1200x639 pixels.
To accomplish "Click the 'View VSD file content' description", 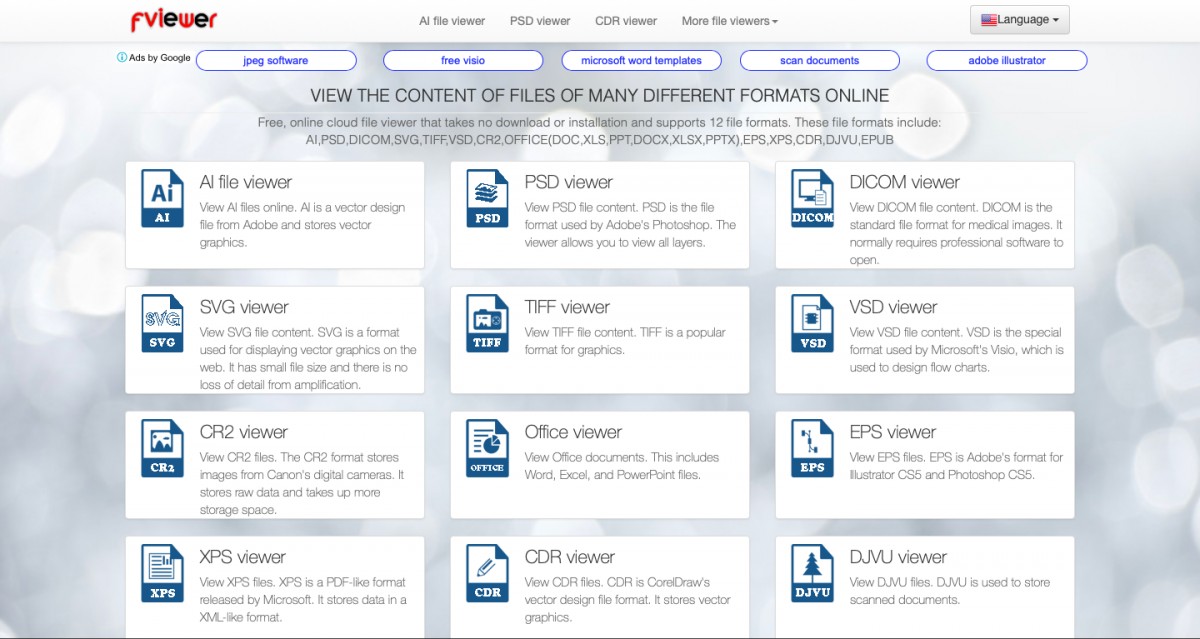I will coord(957,350).
